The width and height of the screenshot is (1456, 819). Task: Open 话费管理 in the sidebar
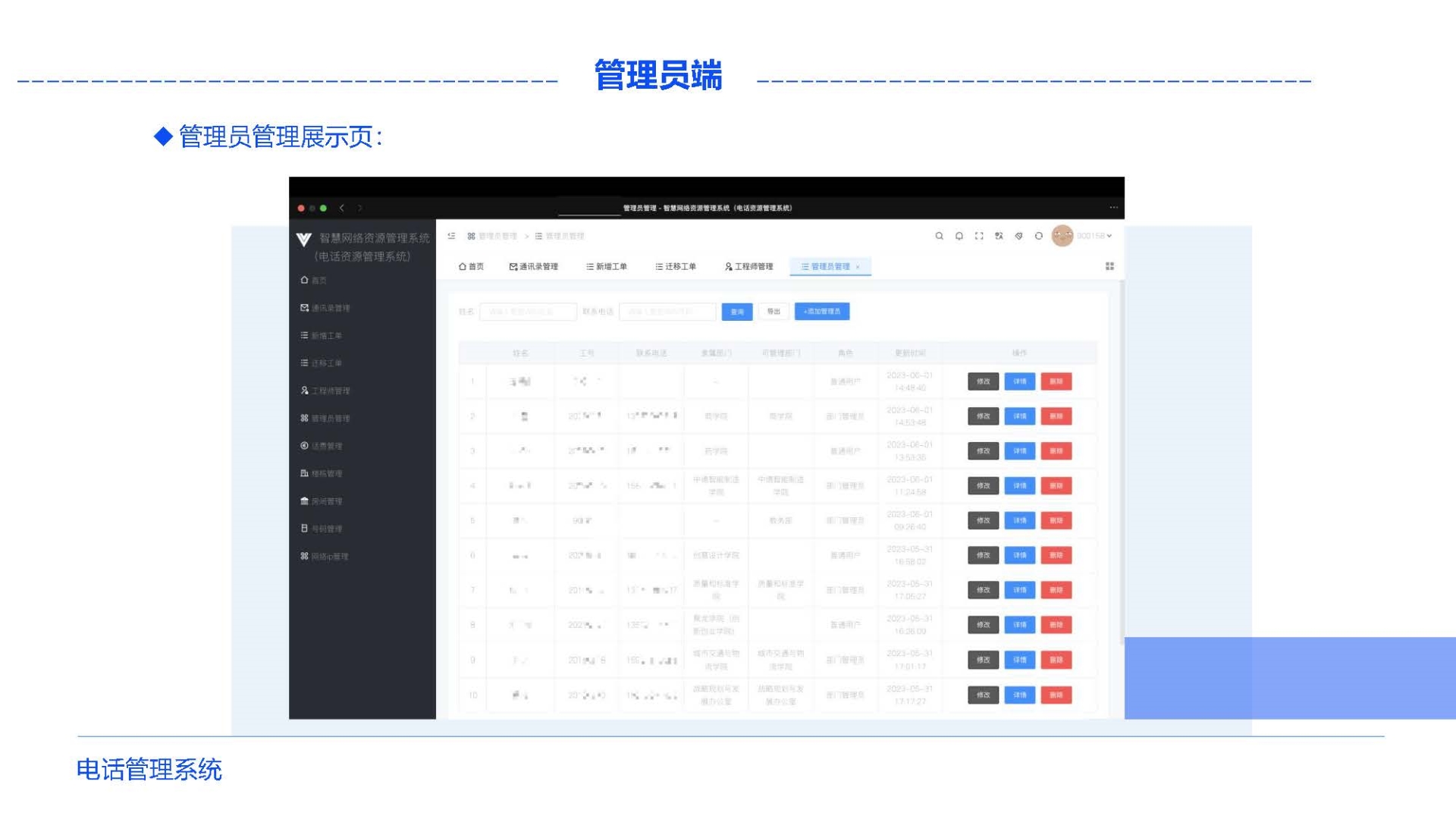pos(326,446)
